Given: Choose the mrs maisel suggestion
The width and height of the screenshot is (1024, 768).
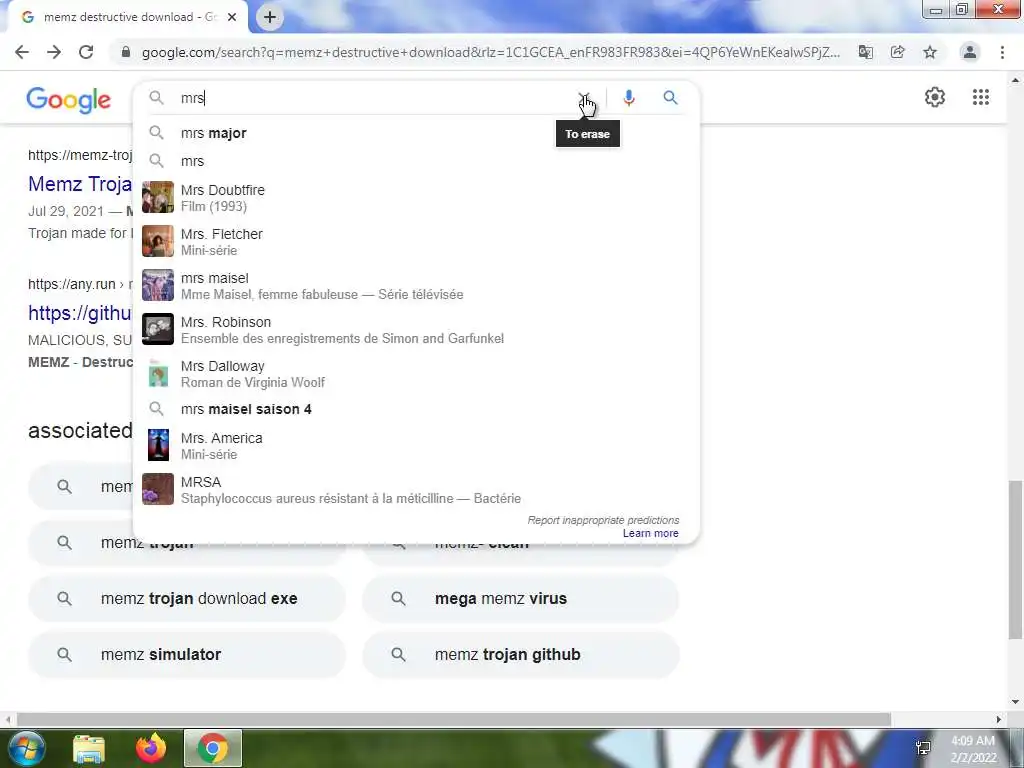Looking at the screenshot, I should pos(416,285).
